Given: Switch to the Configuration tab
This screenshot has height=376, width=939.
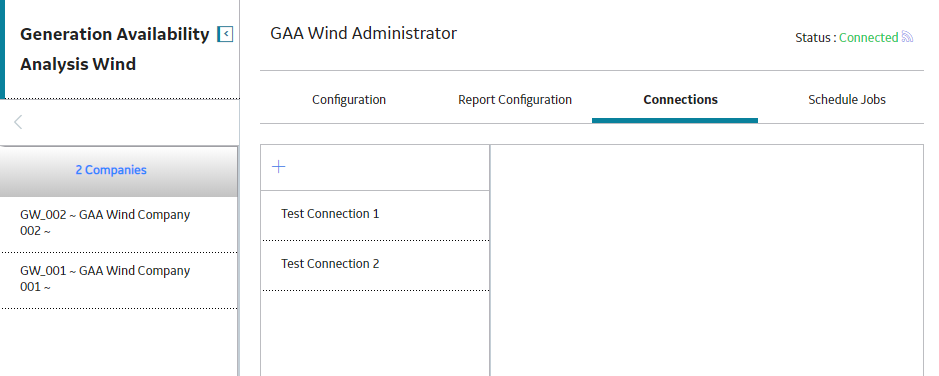Looking at the screenshot, I should click(x=349, y=100).
